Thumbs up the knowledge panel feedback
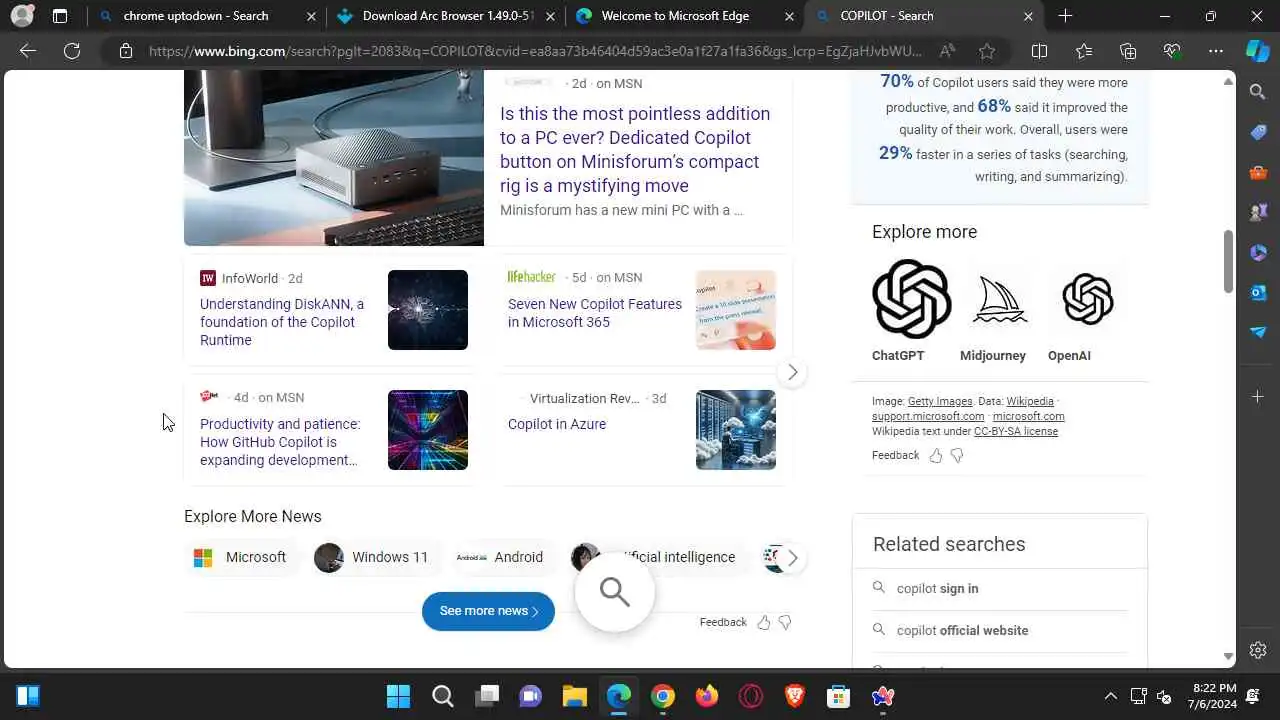 936,456
